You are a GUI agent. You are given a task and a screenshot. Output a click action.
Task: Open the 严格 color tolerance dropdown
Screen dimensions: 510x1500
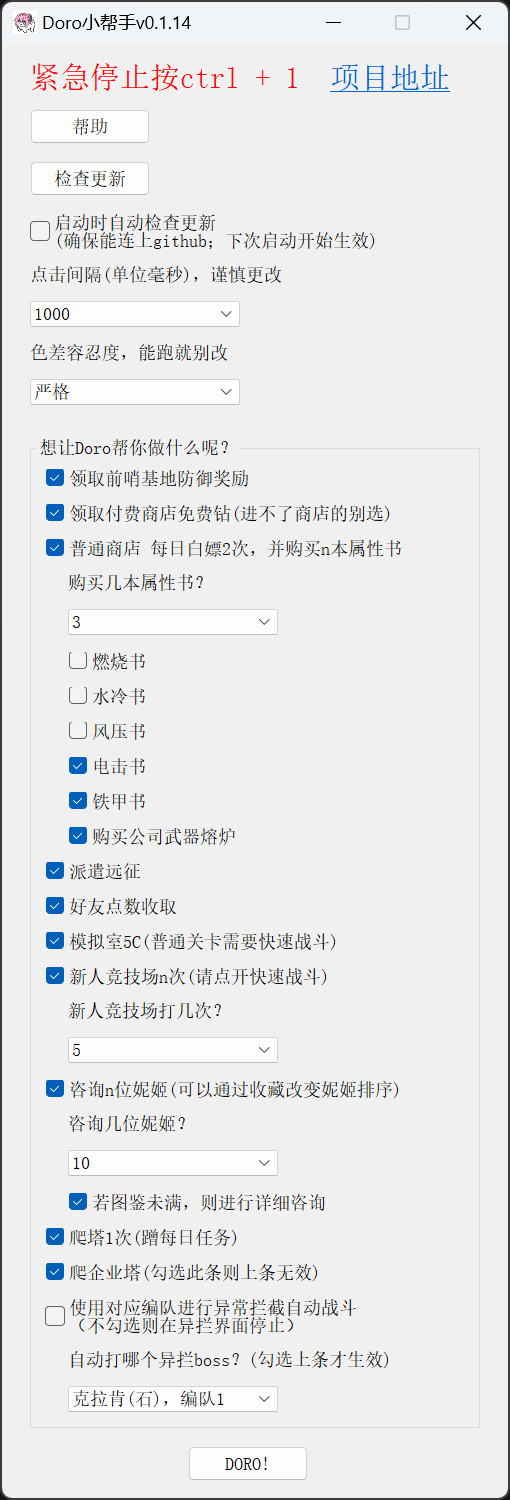point(135,392)
